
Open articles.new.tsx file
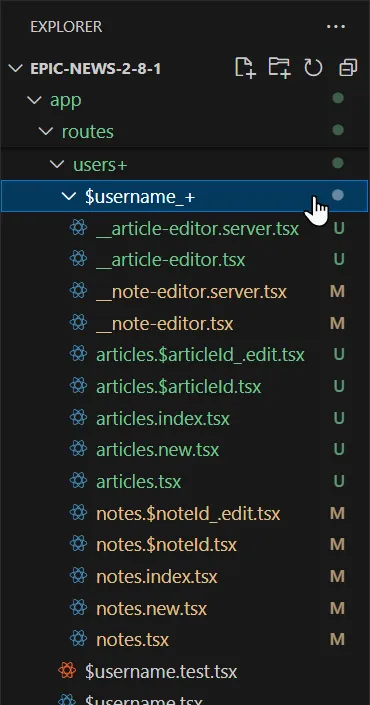point(158,450)
